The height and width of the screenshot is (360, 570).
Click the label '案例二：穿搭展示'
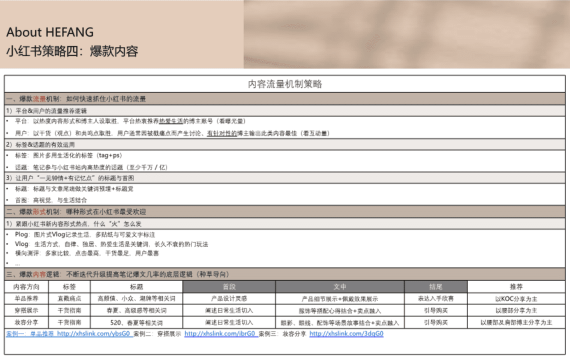(x=157, y=334)
